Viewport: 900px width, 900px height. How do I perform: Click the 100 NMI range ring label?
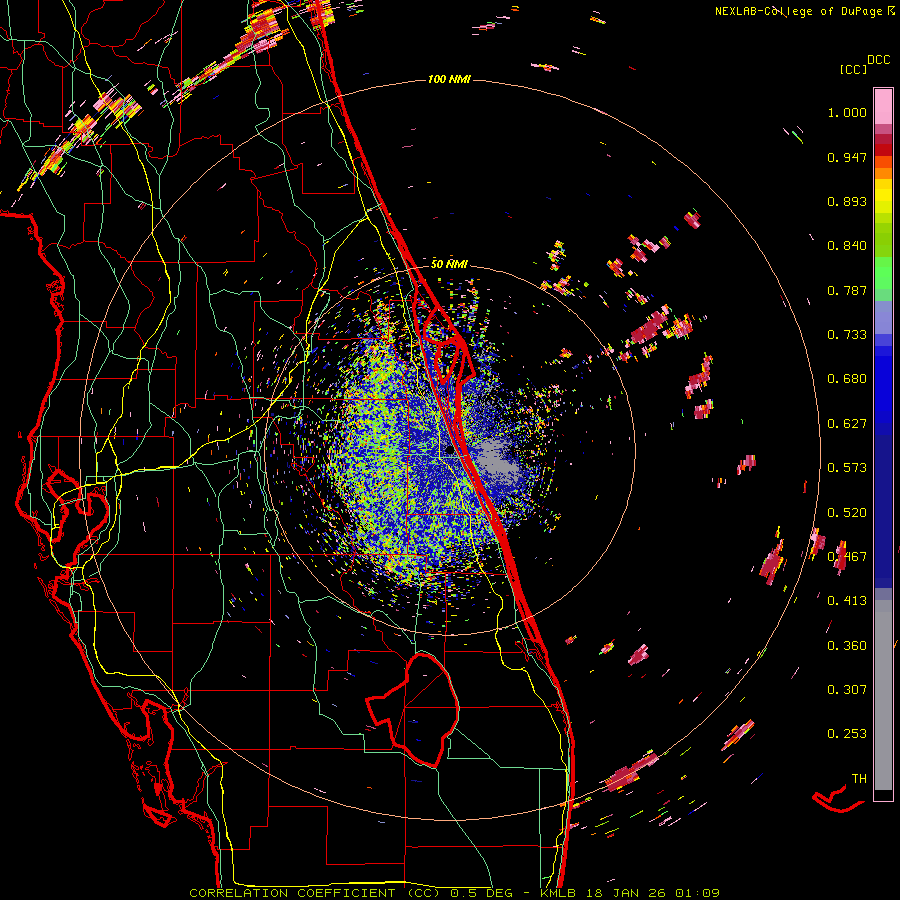tap(449, 79)
